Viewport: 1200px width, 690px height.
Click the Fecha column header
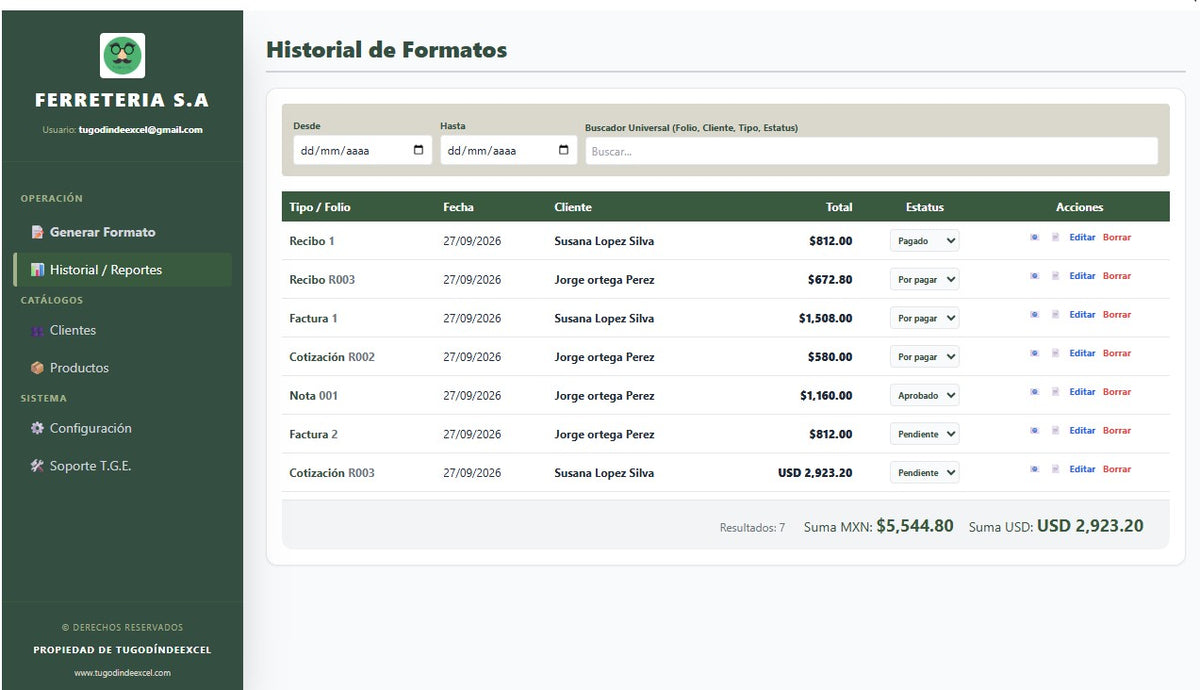[458, 207]
